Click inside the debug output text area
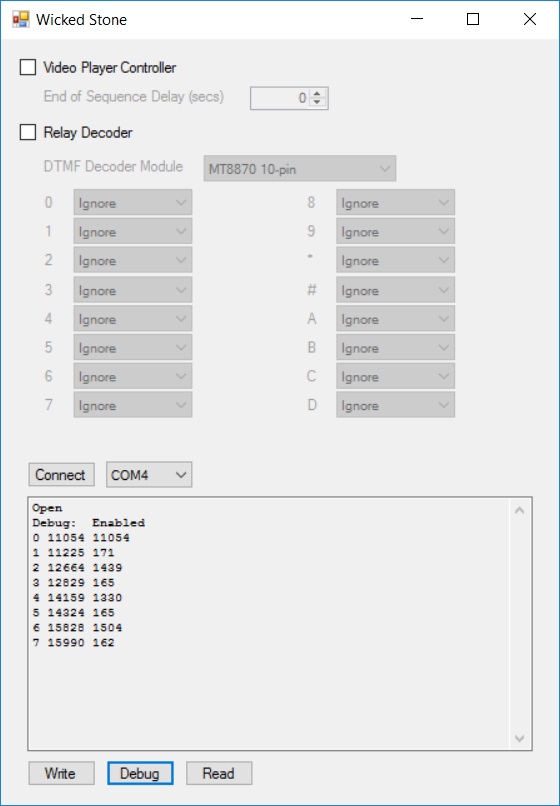This screenshot has width=560, height=806. [270, 624]
